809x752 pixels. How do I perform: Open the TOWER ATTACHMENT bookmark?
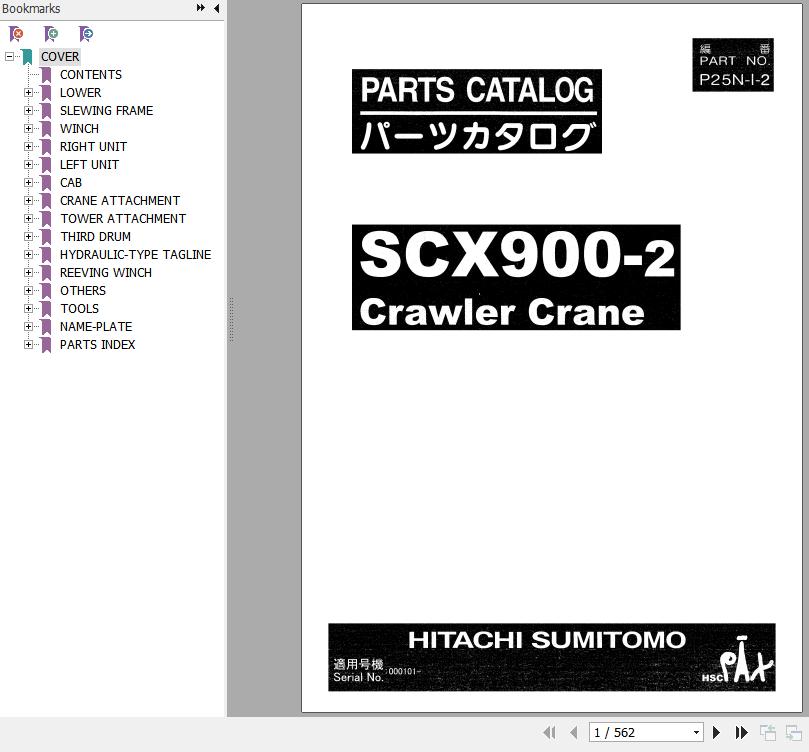[x=123, y=219]
